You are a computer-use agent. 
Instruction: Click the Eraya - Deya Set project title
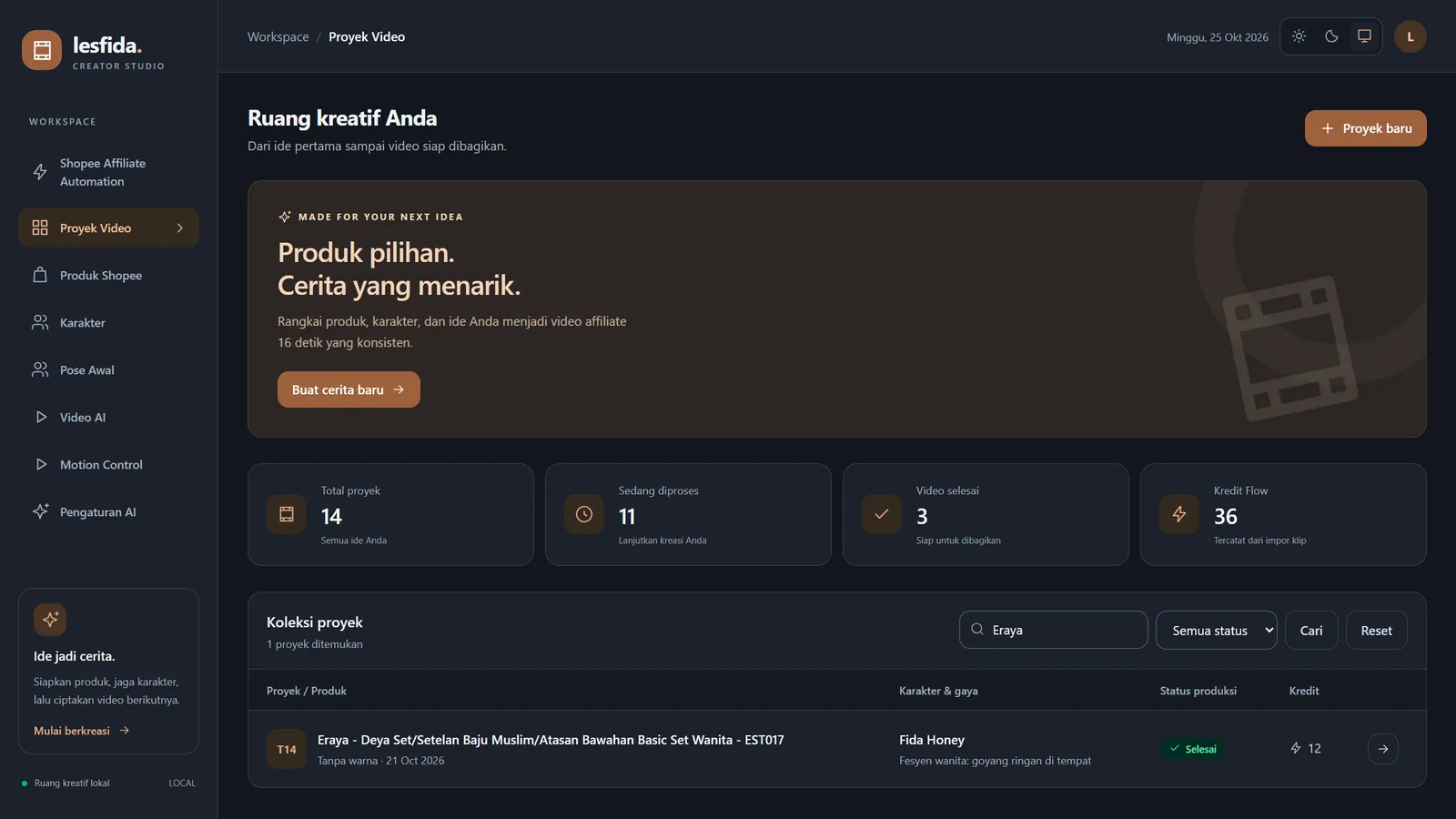click(551, 740)
